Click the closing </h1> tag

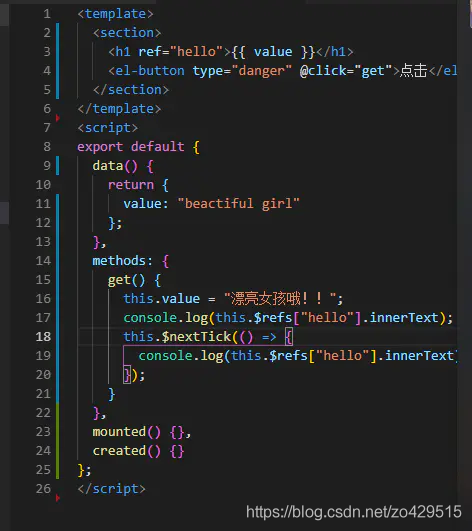tap(335, 52)
